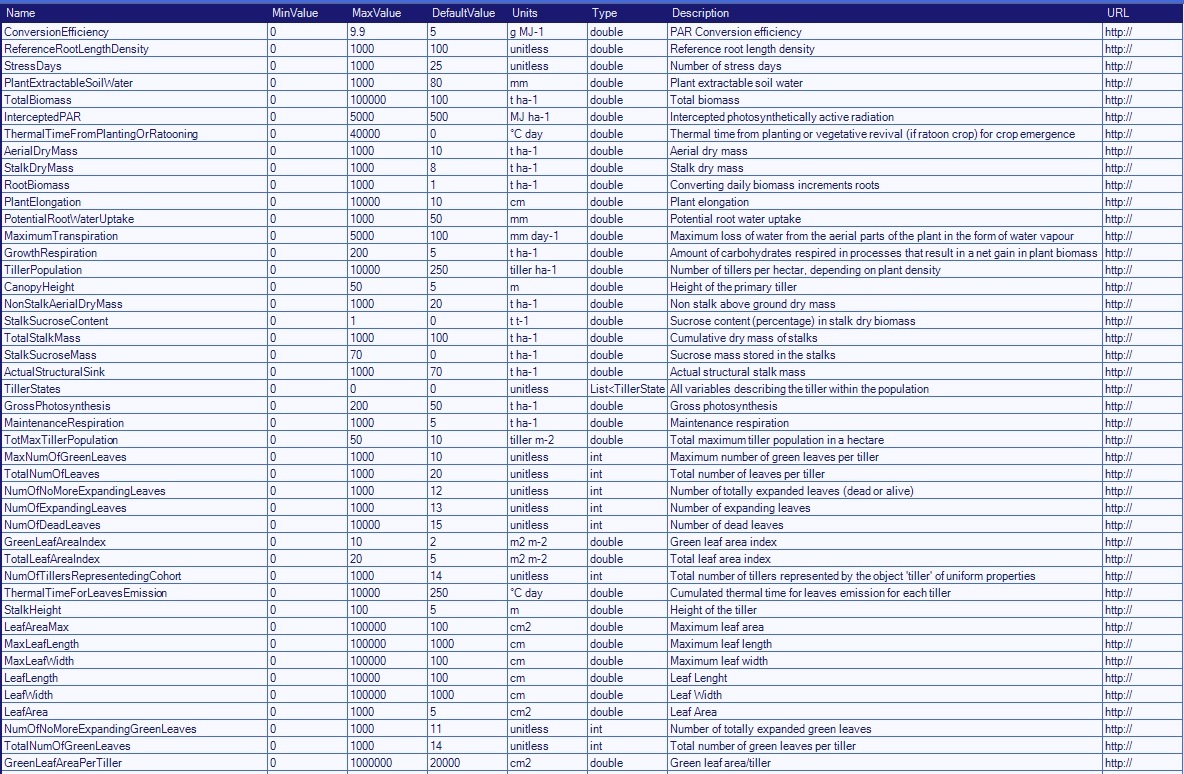This screenshot has width=1184, height=774.
Task: Select the MaxLeafWidth name cell
Action: point(134,661)
